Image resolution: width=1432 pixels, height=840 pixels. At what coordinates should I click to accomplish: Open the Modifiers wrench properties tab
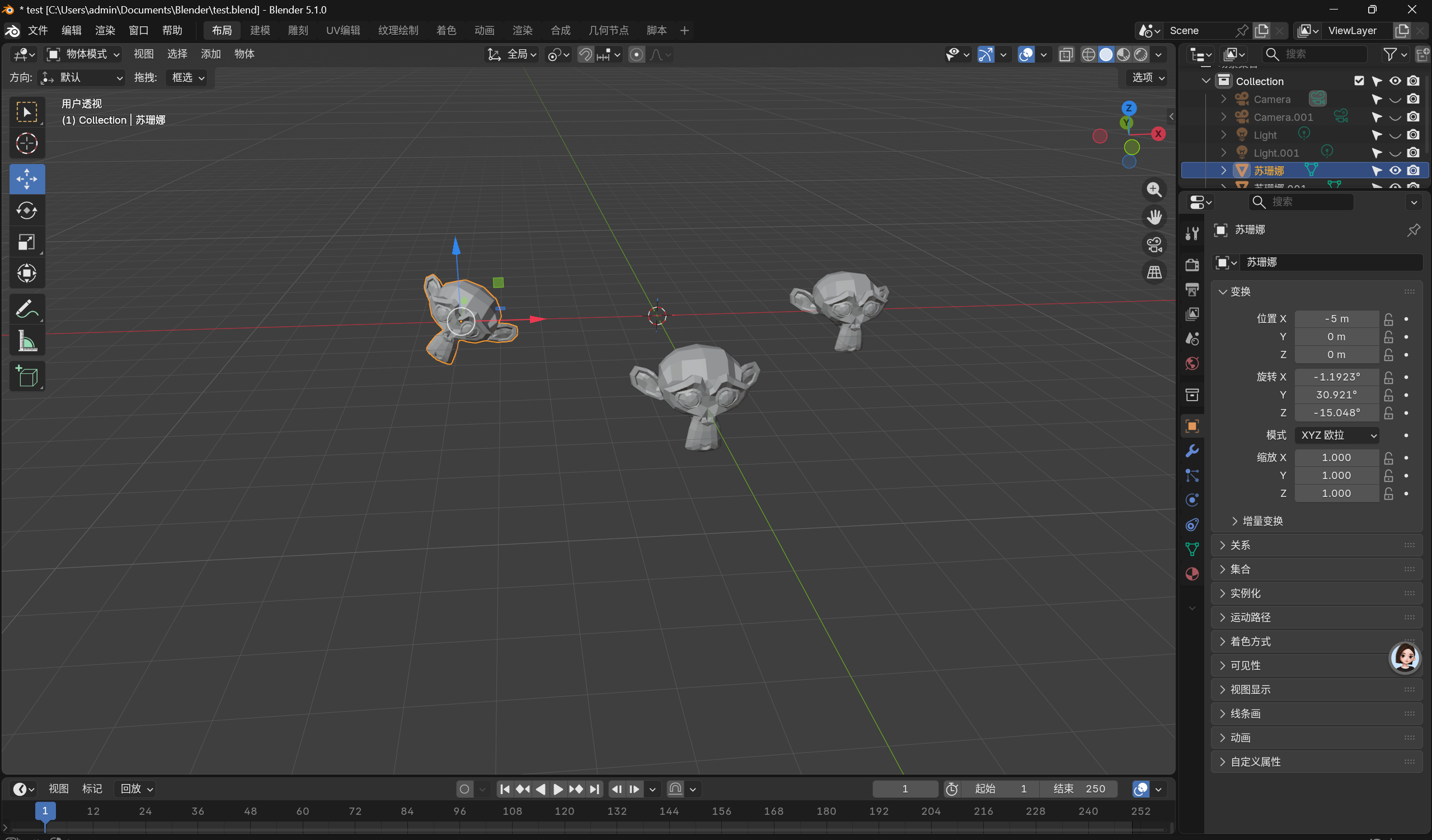click(1191, 450)
